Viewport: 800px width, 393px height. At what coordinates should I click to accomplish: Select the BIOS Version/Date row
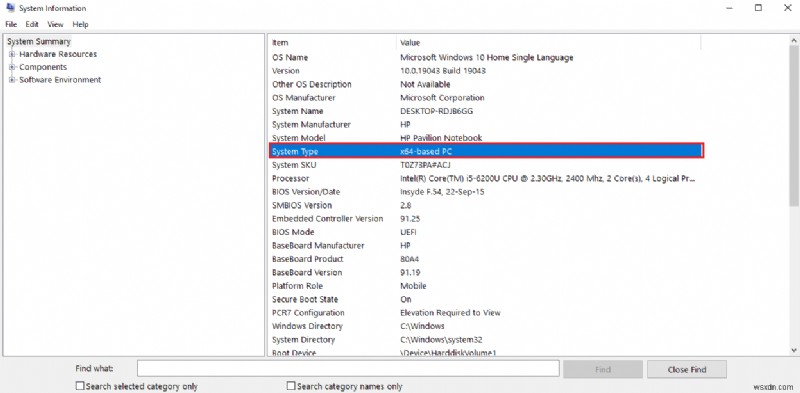(485, 192)
